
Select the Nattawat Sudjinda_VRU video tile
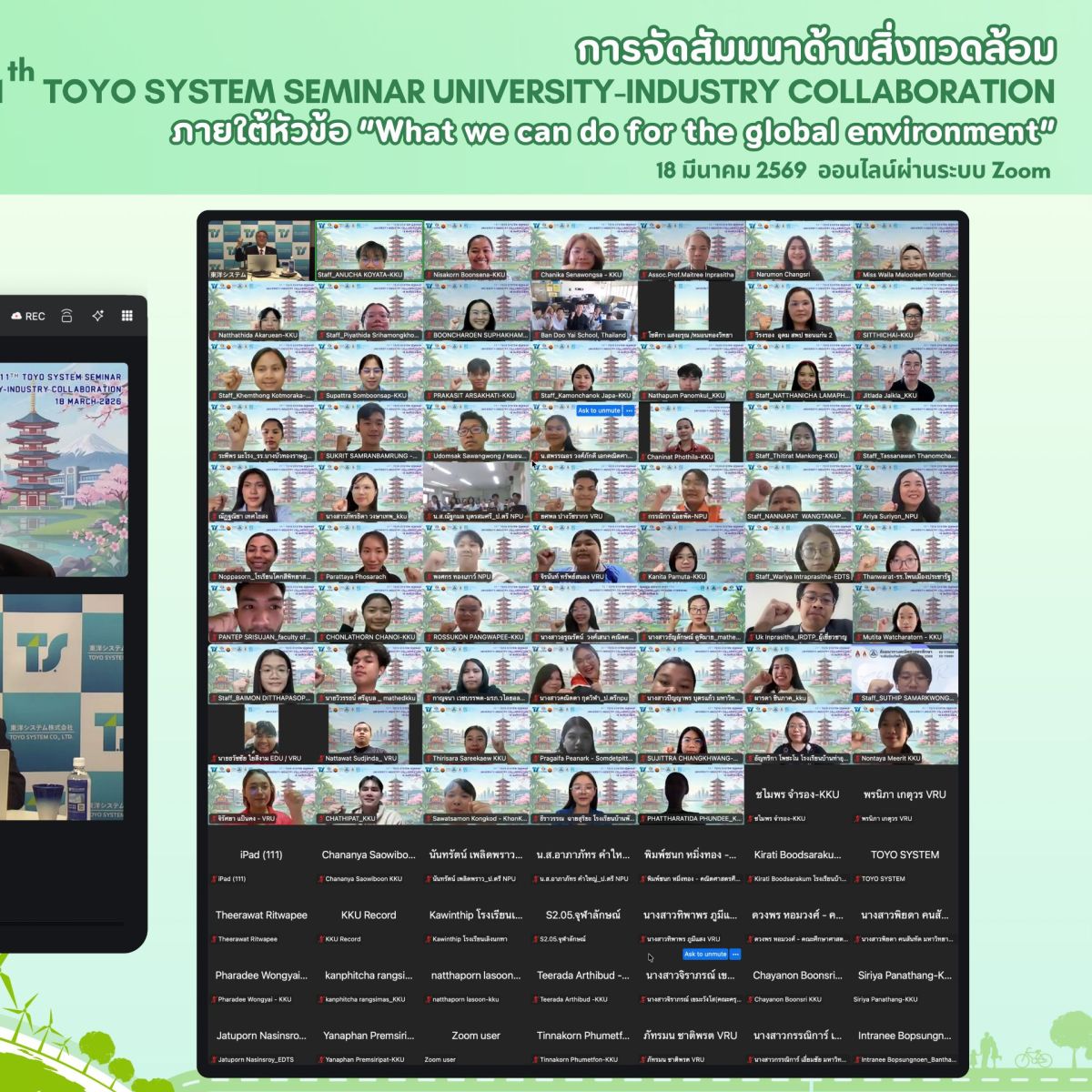coord(369,733)
